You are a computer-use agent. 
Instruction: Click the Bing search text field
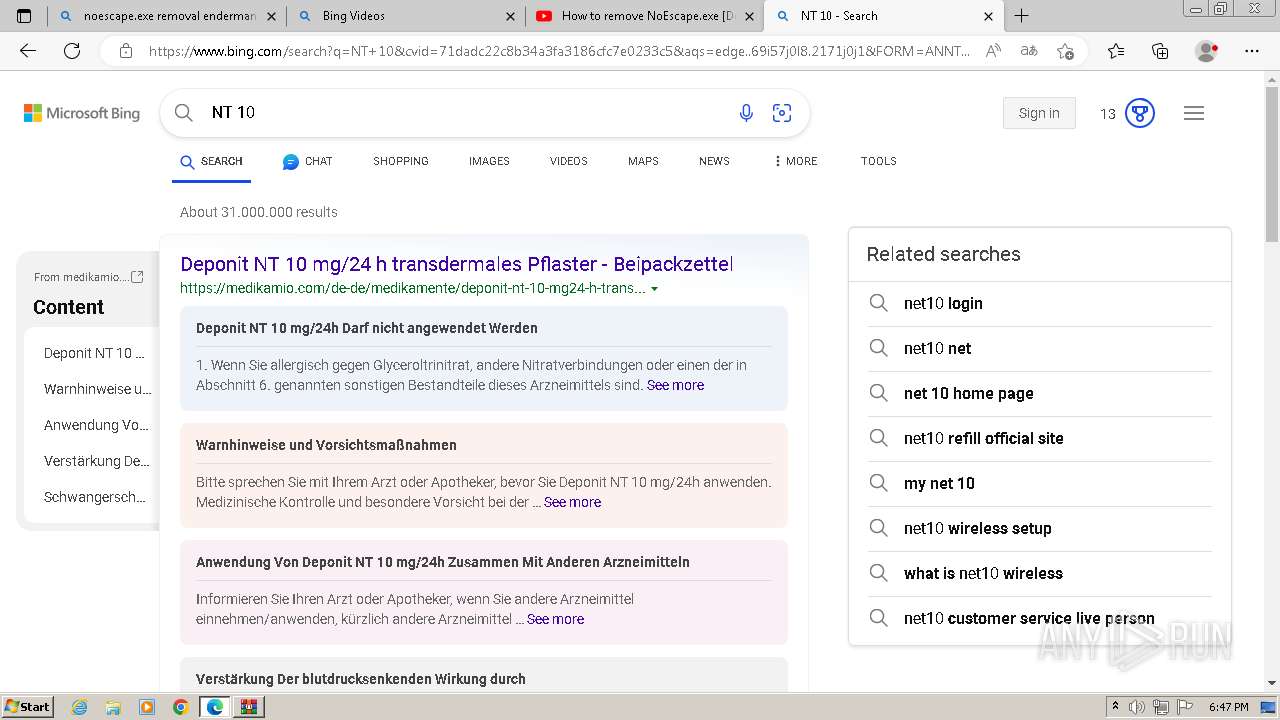click(x=465, y=113)
